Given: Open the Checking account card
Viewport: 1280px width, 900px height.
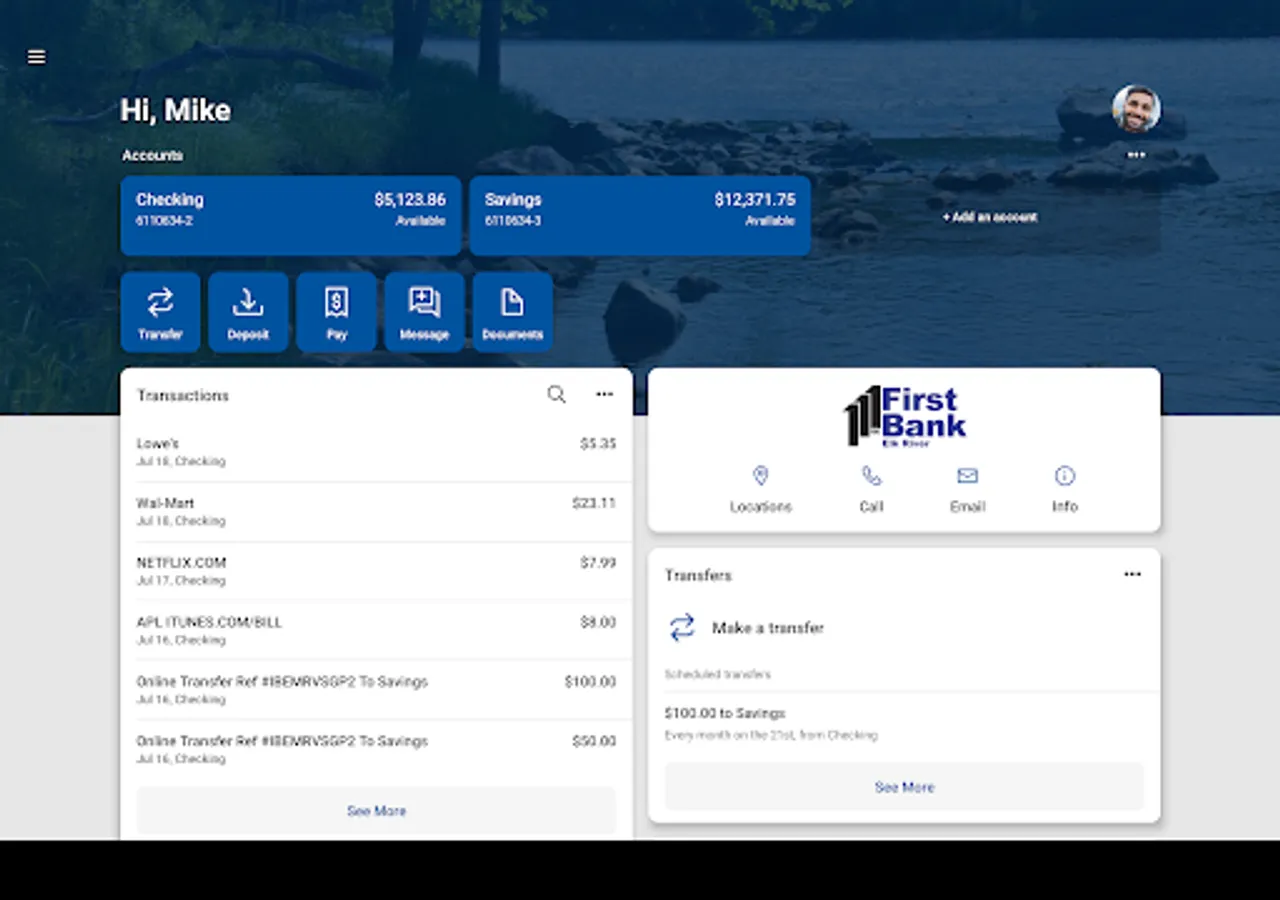Looking at the screenshot, I should (x=291, y=216).
